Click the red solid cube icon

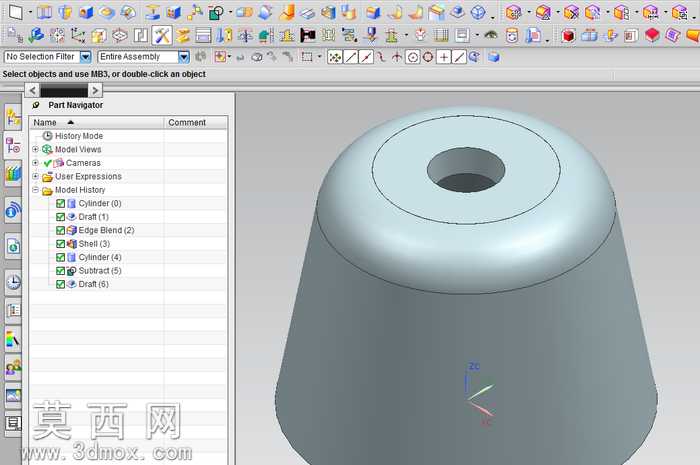pos(568,35)
